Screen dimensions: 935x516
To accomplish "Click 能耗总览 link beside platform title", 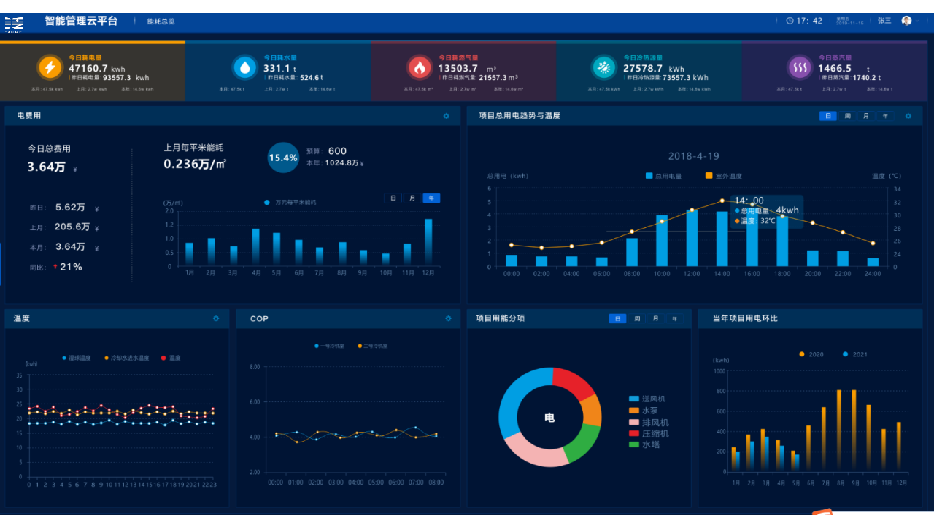I will [160, 21].
